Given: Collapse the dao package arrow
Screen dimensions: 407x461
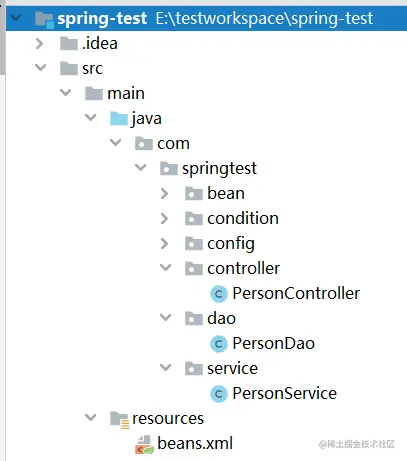Looking at the screenshot, I should (x=165, y=318).
